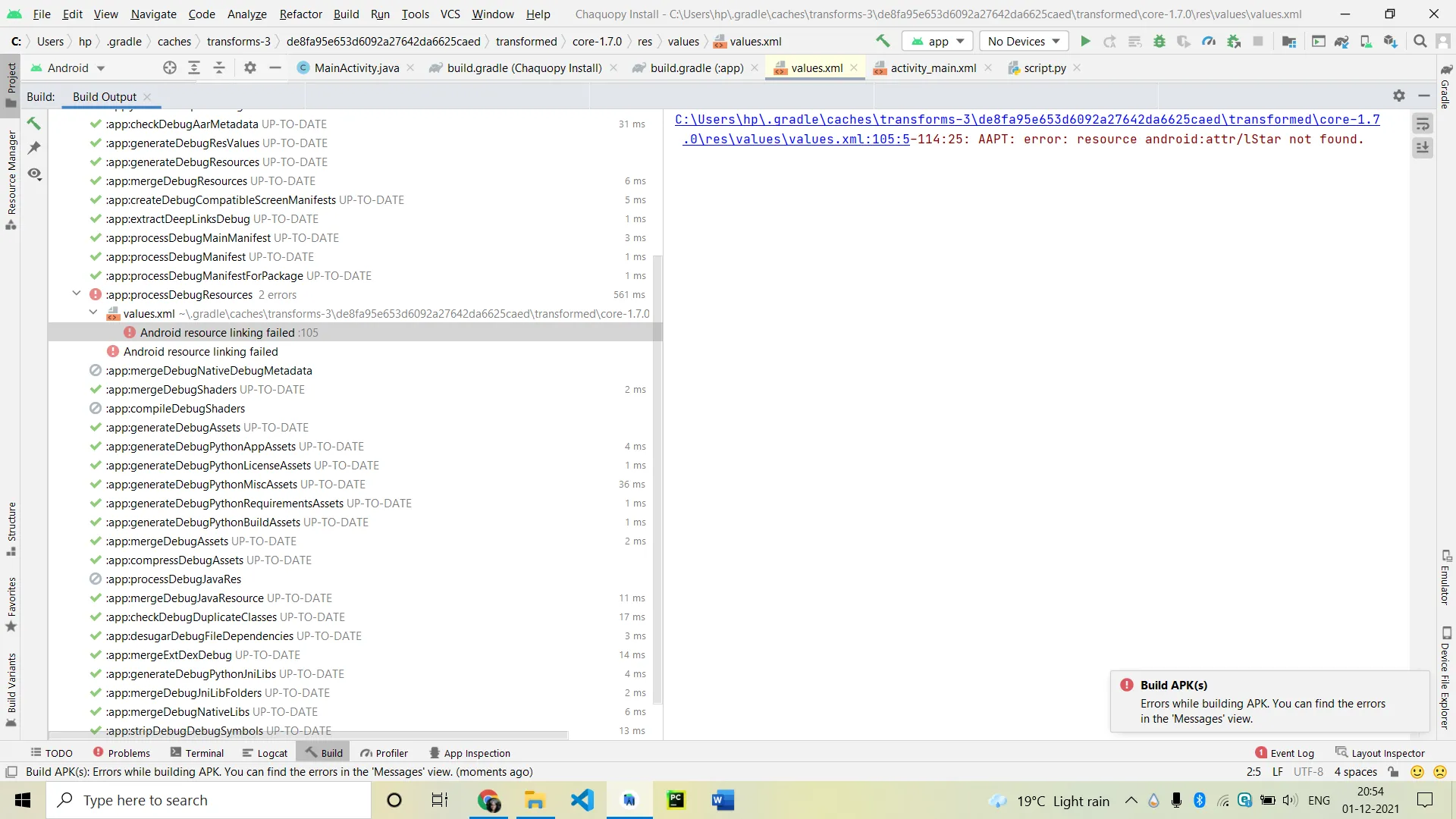Screen dimensions: 1456x819
Task: Toggle the eye view-filter icon in Build panel
Action: click(34, 174)
